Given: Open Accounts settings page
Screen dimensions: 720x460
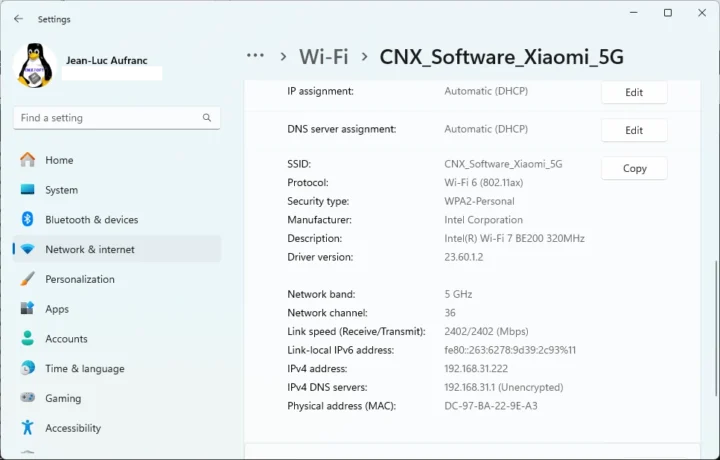Looking at the screenshot, I should click(x=117, y=338).
